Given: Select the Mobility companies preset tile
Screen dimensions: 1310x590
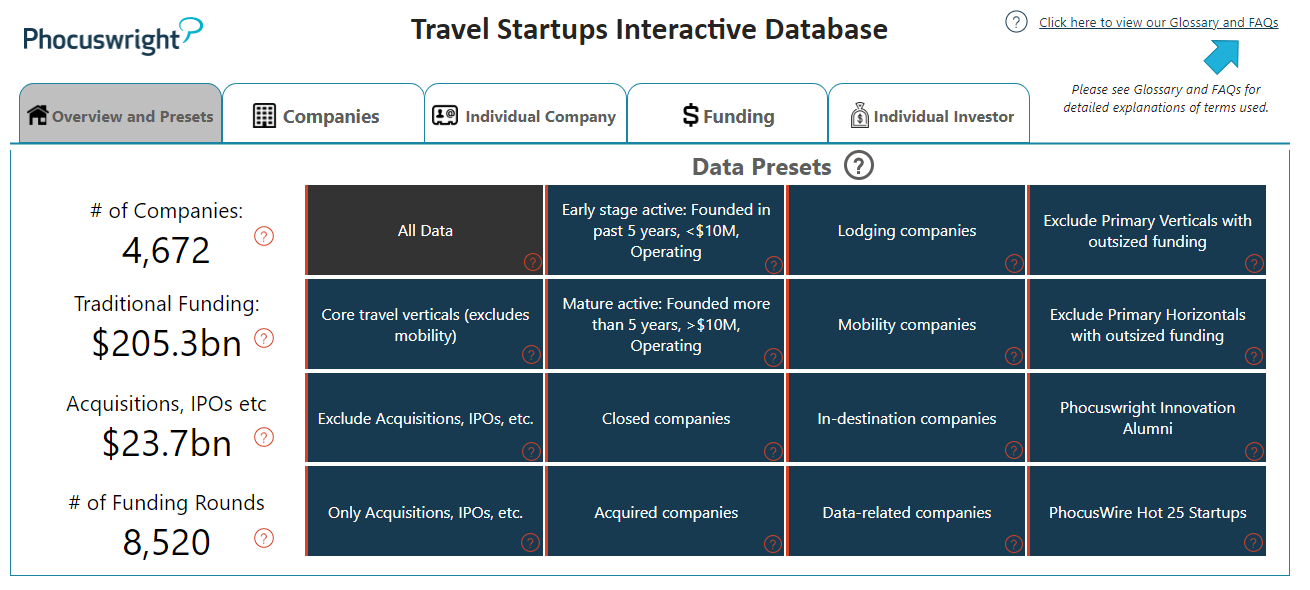Looking at the screenshot, I should (x=906, y=323).
